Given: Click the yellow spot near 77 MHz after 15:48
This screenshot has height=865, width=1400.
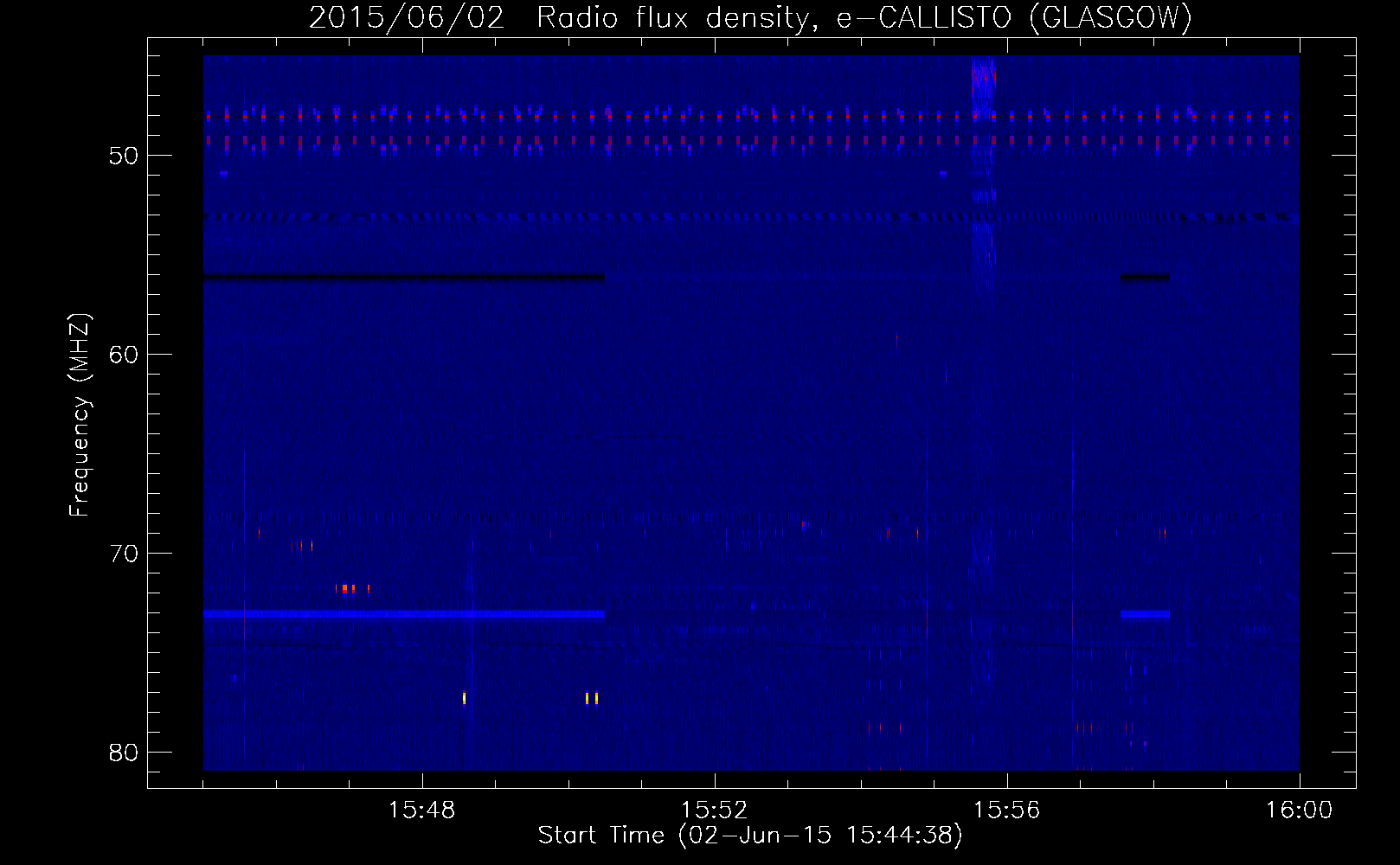Looking at the screenshot, I should click(465, 698).
